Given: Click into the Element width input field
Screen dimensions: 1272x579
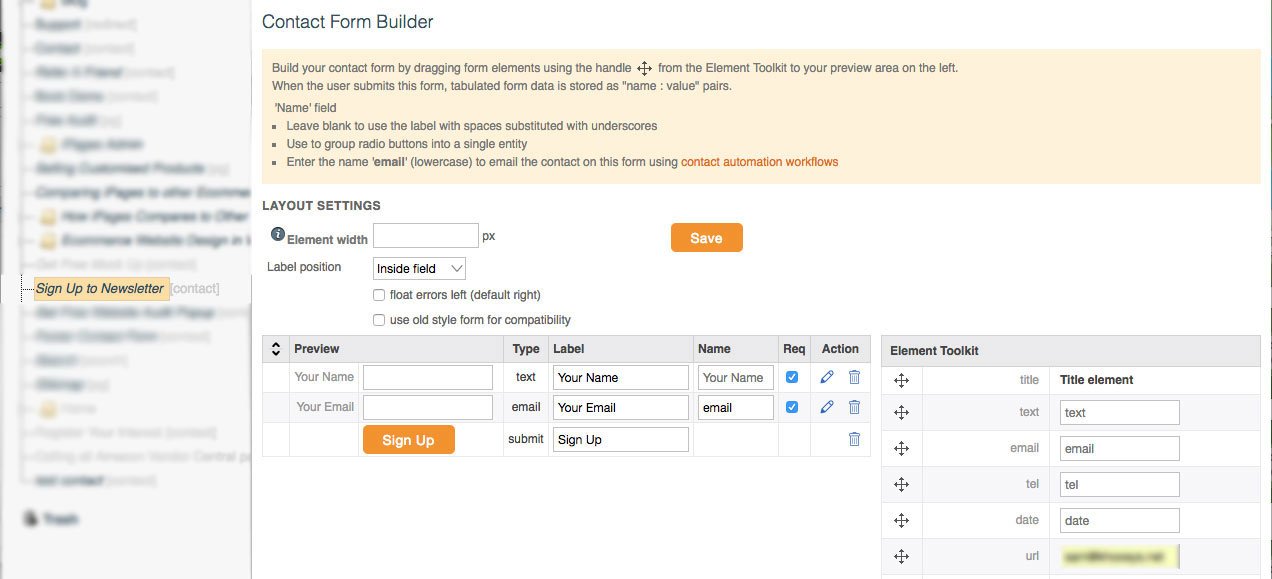Looking at the screenshot, I should click(425, 236).
